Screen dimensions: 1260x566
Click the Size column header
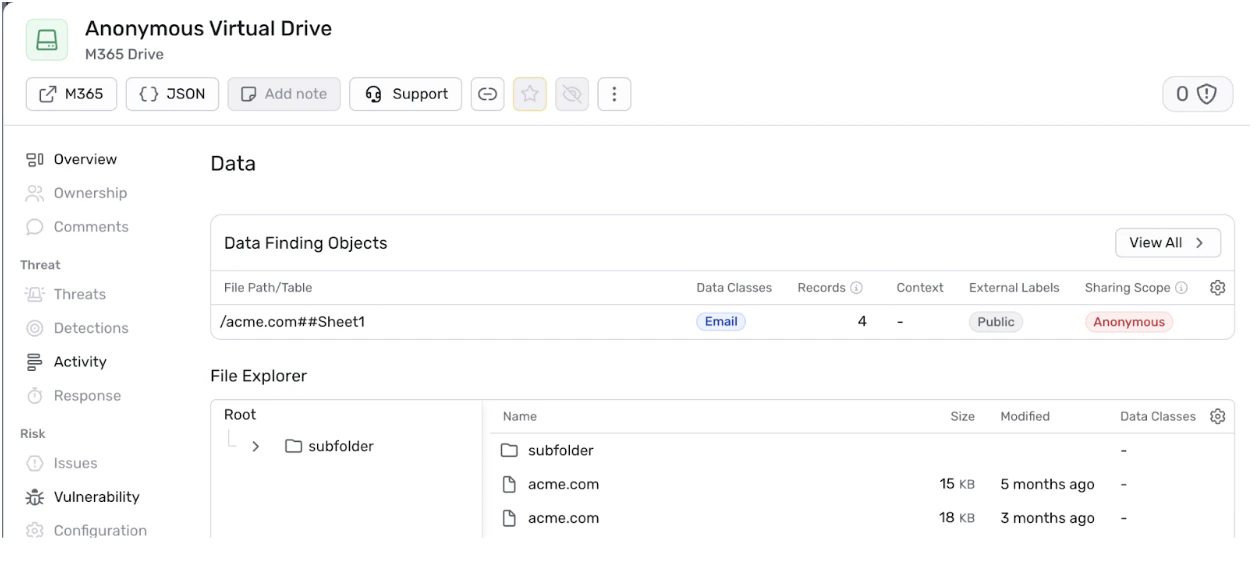[962, 417]
